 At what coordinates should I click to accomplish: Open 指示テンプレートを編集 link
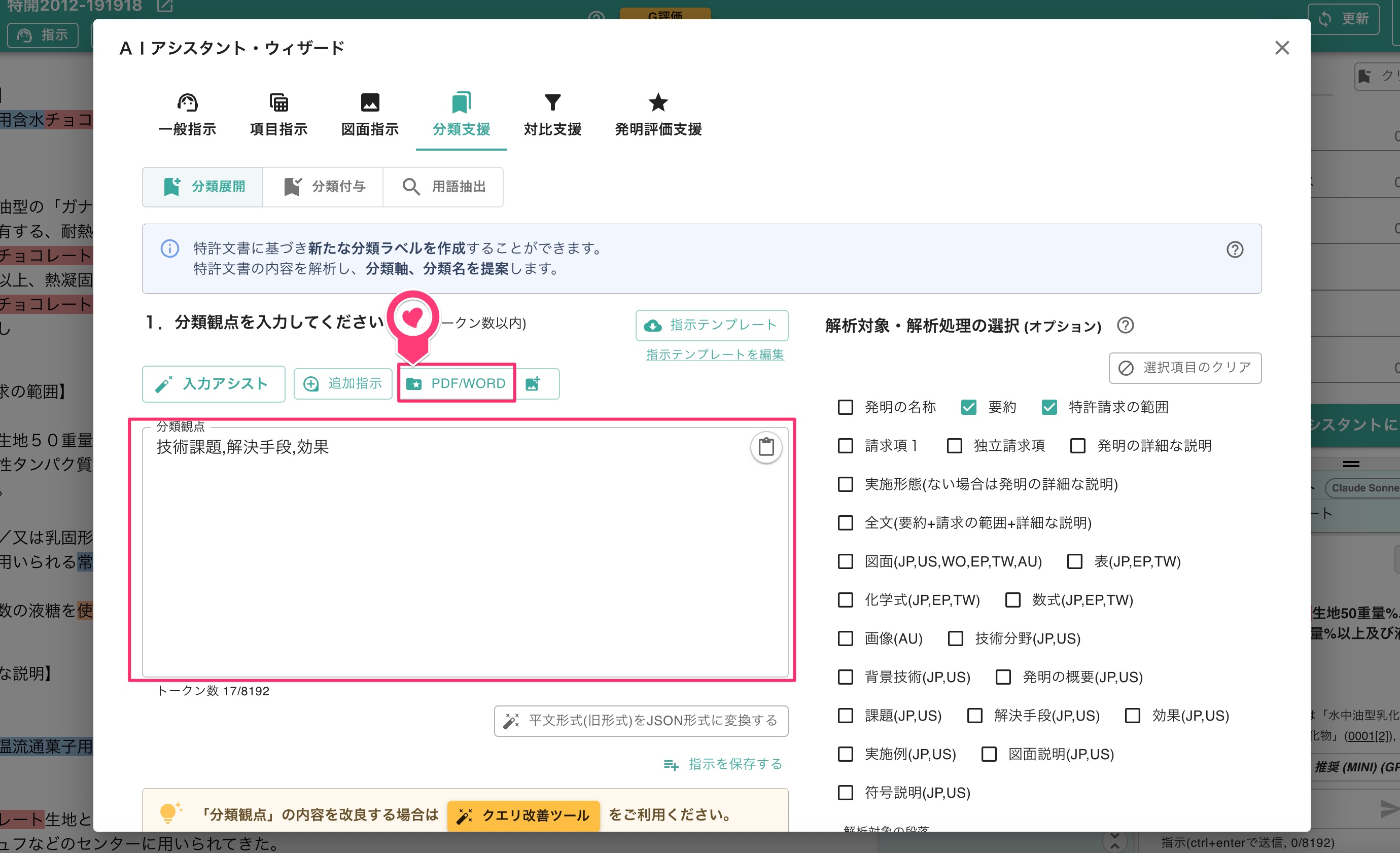pos(715,354)
